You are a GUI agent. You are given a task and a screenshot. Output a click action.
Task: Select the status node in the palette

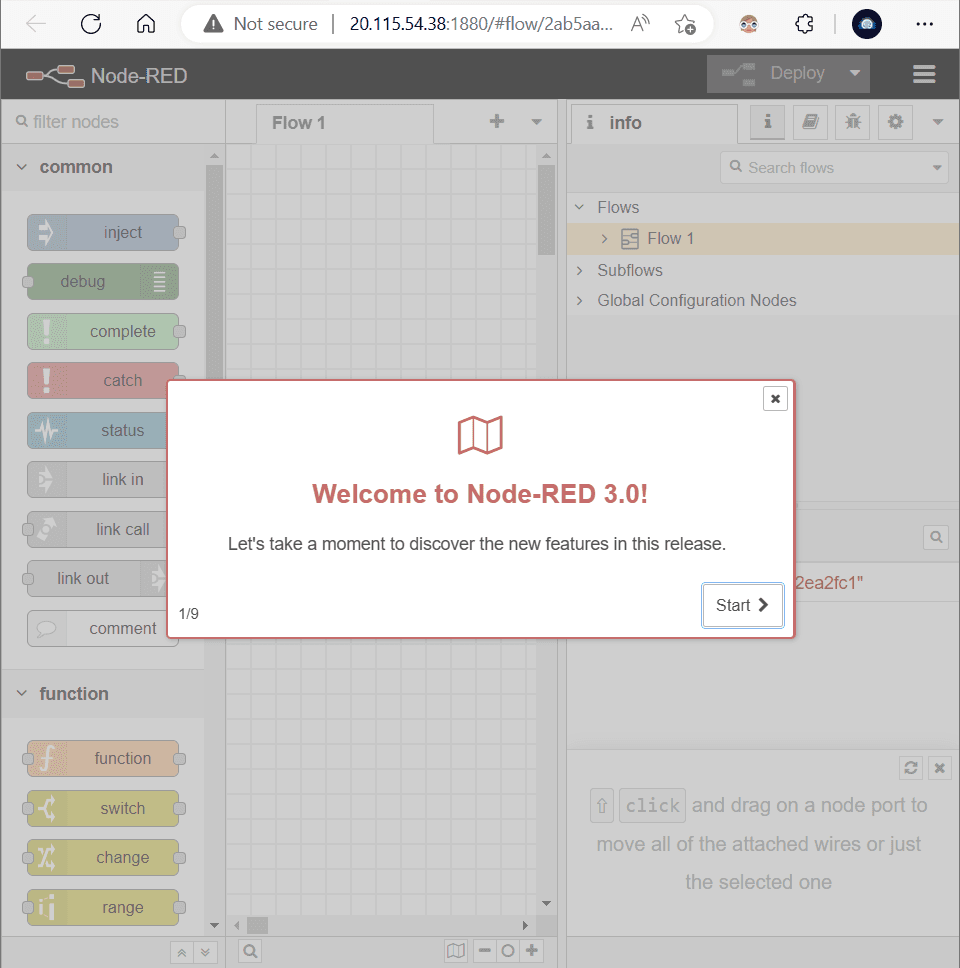click(97, 430)
